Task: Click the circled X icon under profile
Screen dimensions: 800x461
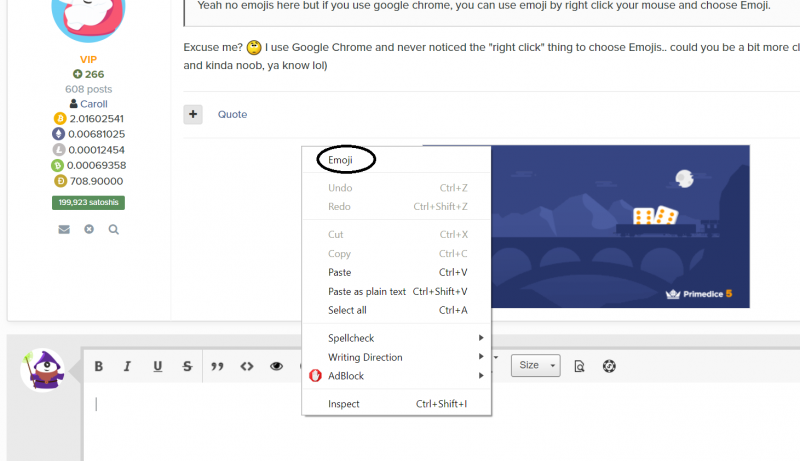Action: 89,229
